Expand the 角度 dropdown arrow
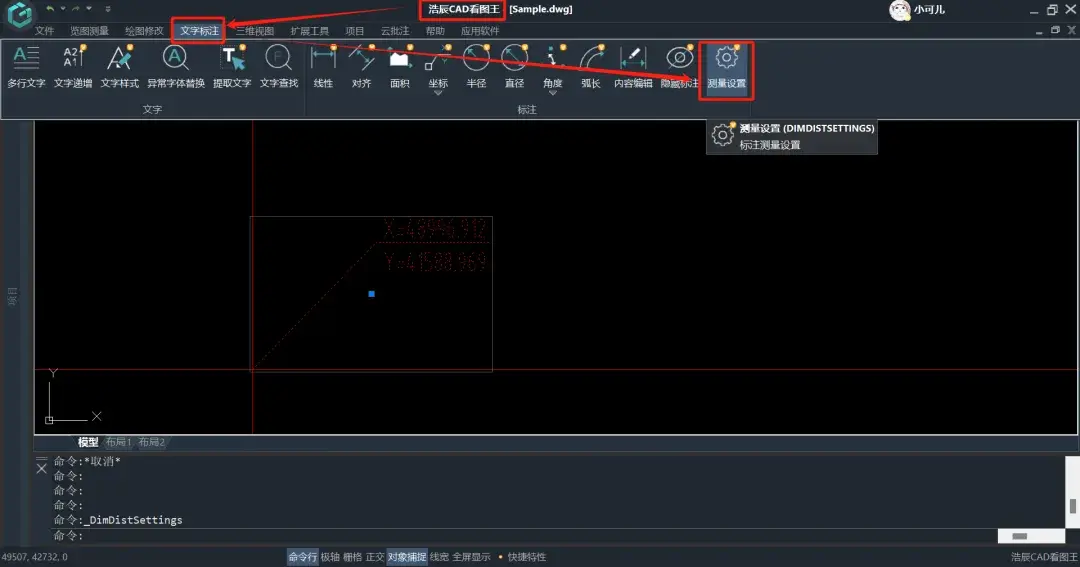Image resolution: width=1080 pixels, height=567 pixels. [x=552, y=93]
